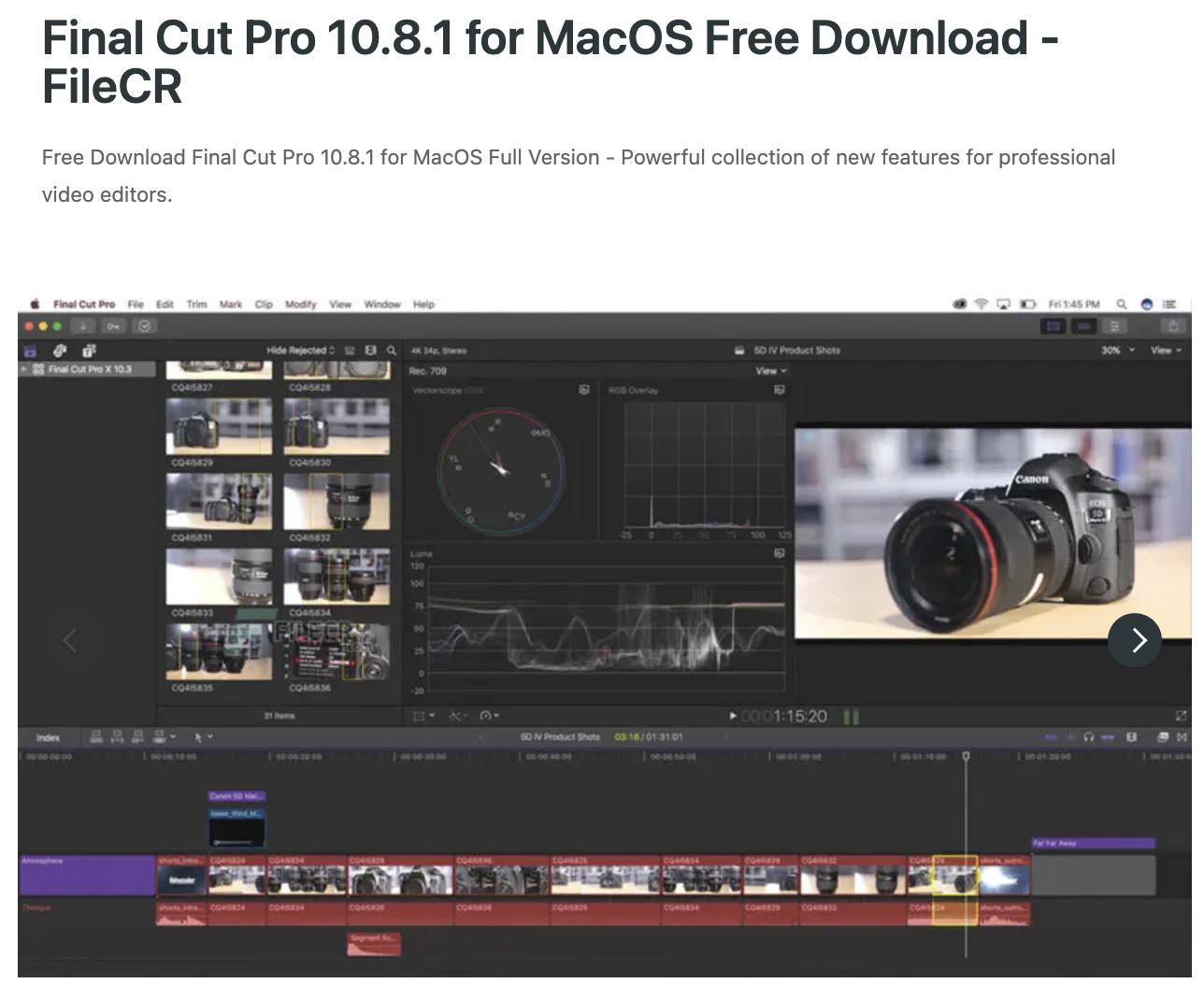Click the AirPlay display icon in the menu bar
The image size is (1204, 998).
coord(1004,305)
